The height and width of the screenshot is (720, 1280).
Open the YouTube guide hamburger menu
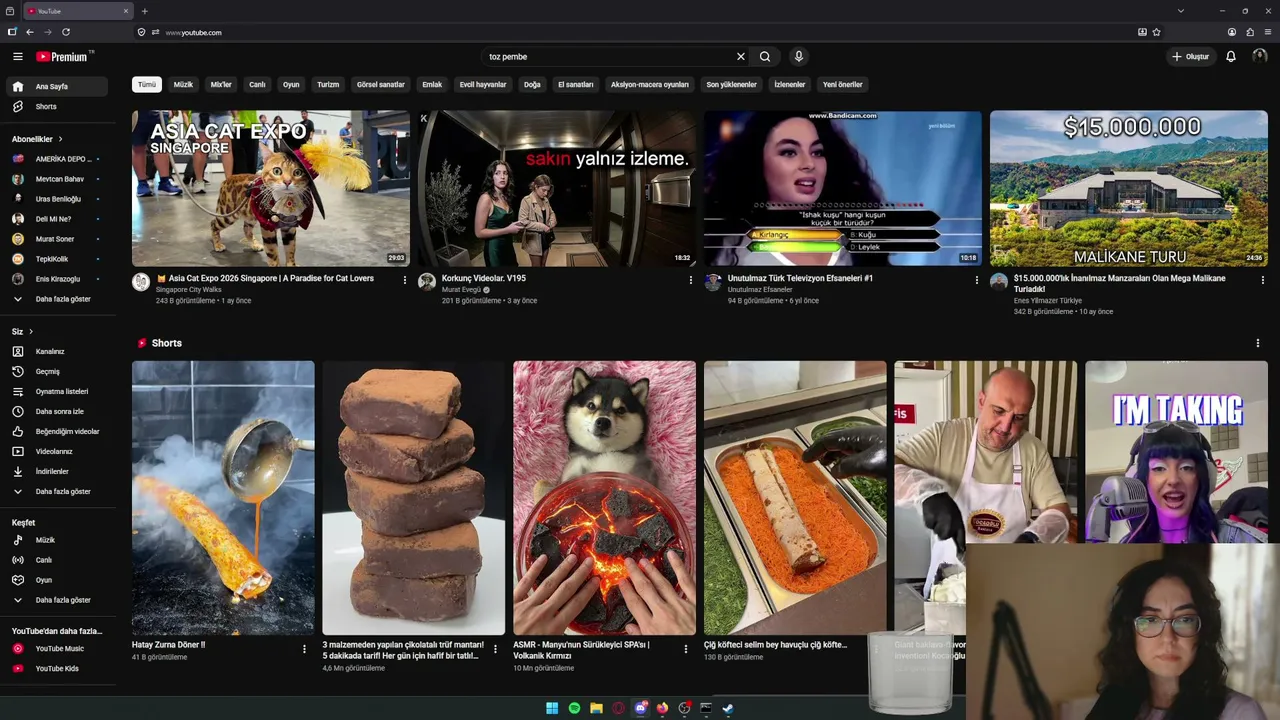17,57
